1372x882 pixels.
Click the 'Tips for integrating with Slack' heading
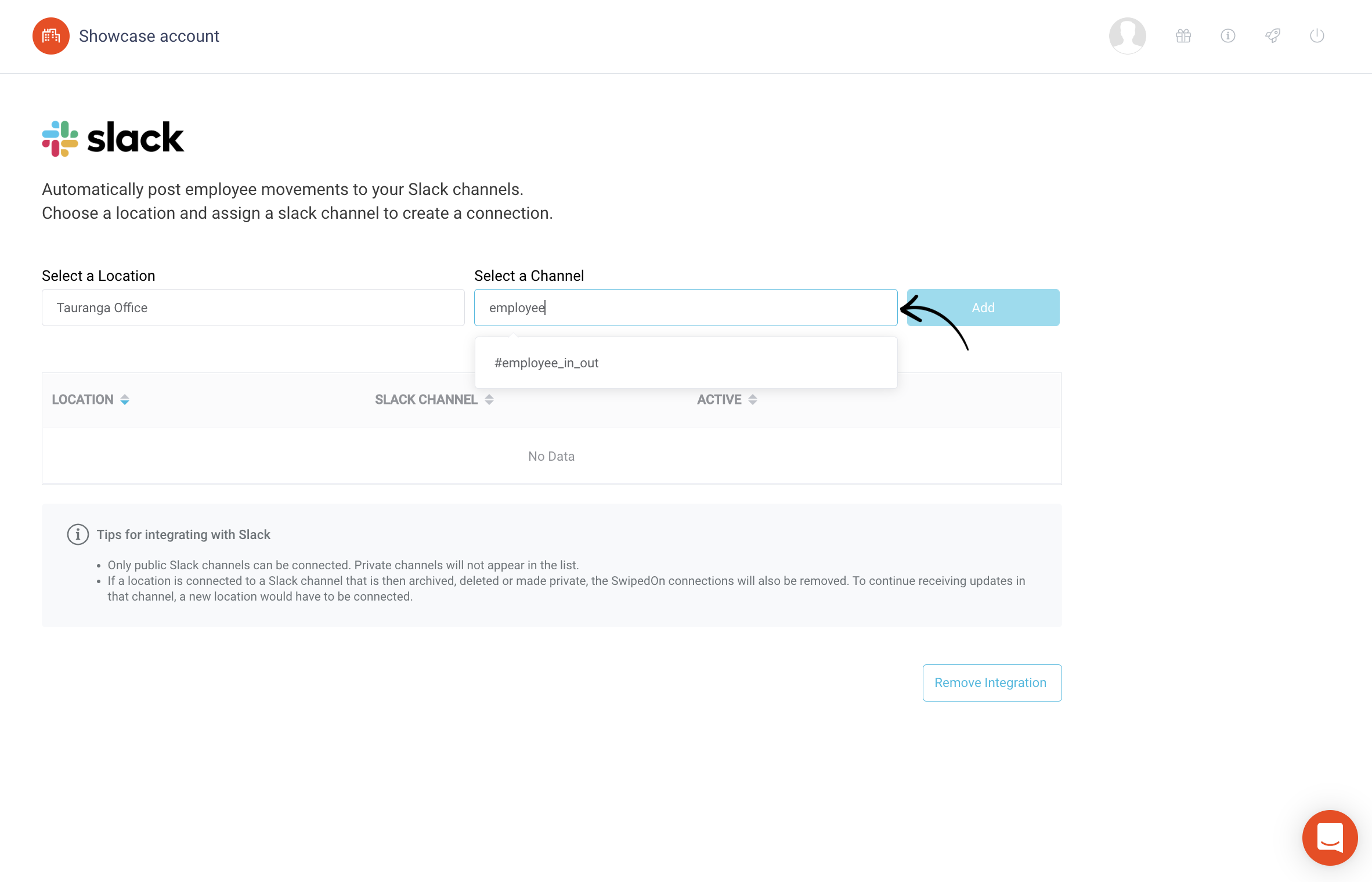tap(183, 534)
